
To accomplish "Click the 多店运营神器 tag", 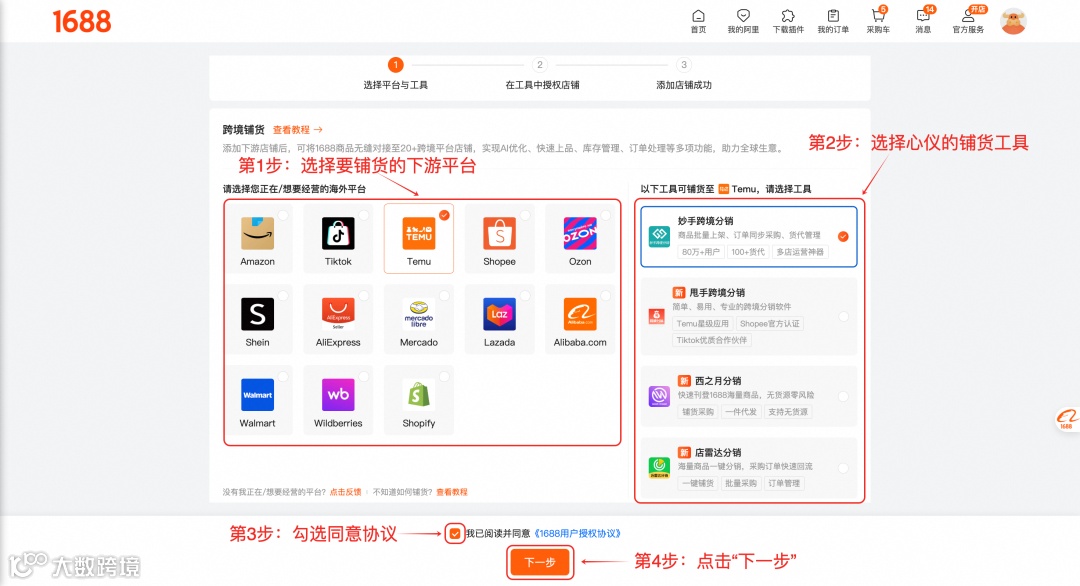I will 800,252.
